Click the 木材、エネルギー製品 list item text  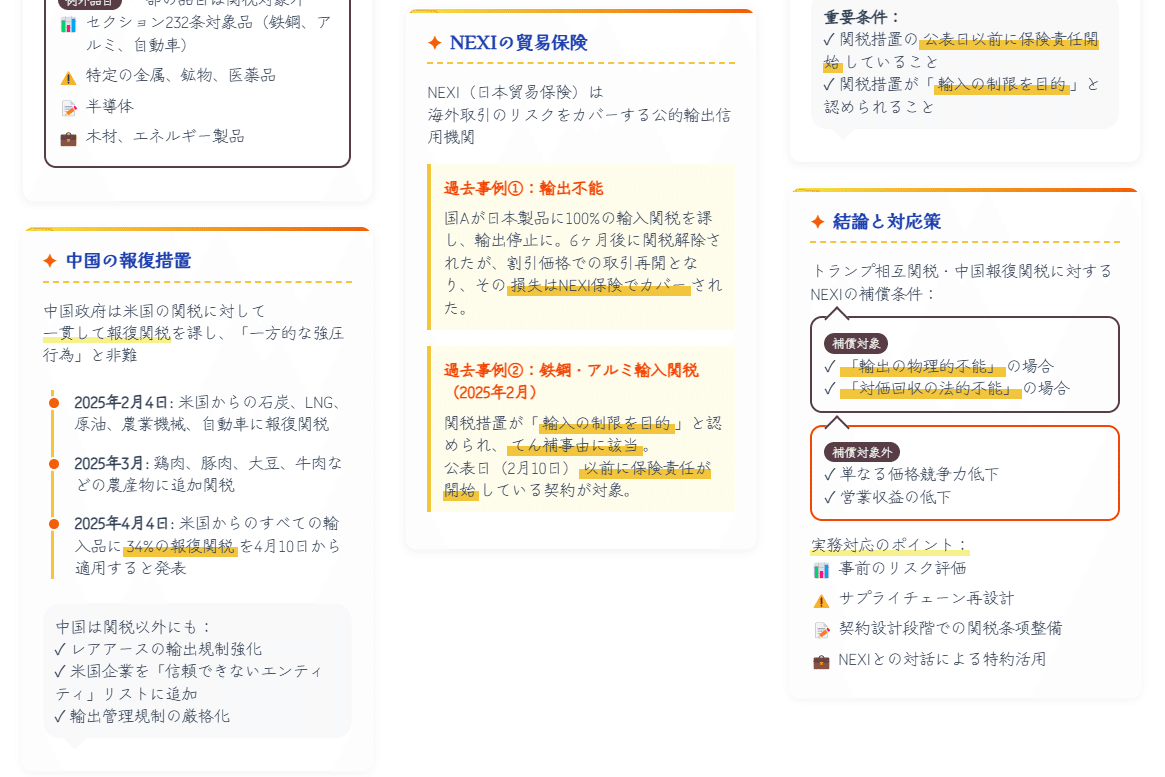click(165, 137)
